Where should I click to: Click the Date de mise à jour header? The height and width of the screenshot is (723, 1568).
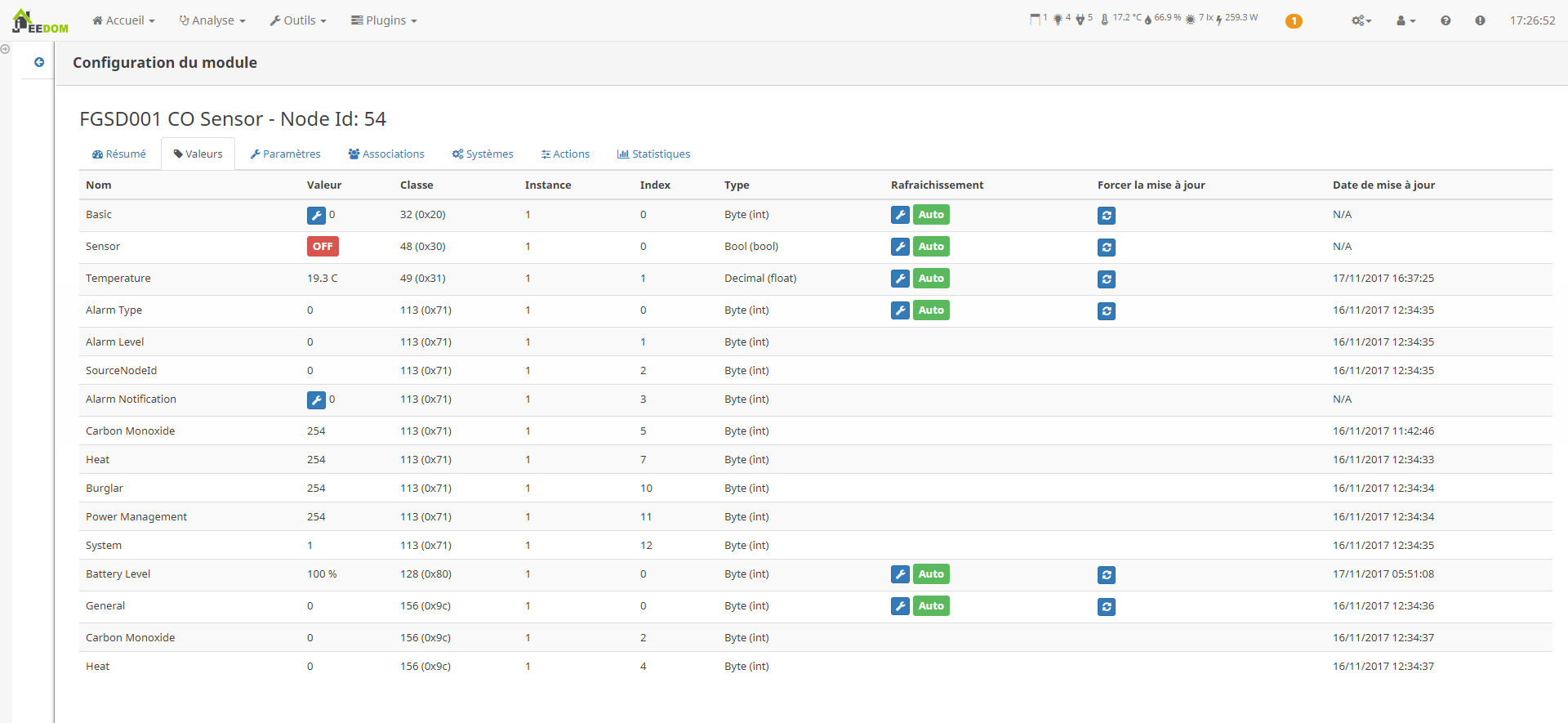(x=1383, y=185)
